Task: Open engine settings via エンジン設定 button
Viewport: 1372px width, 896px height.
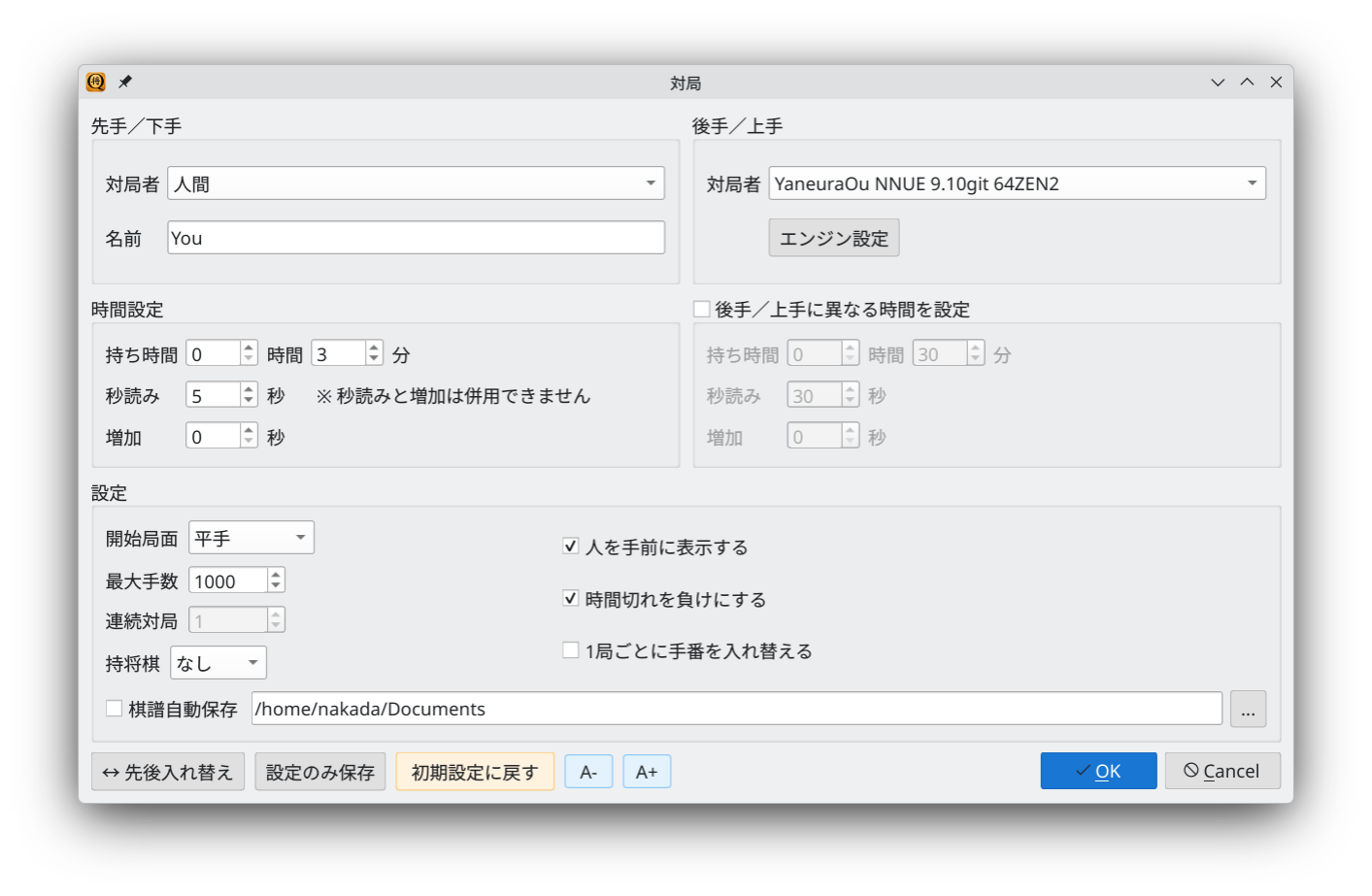Action: click(833, 237)
